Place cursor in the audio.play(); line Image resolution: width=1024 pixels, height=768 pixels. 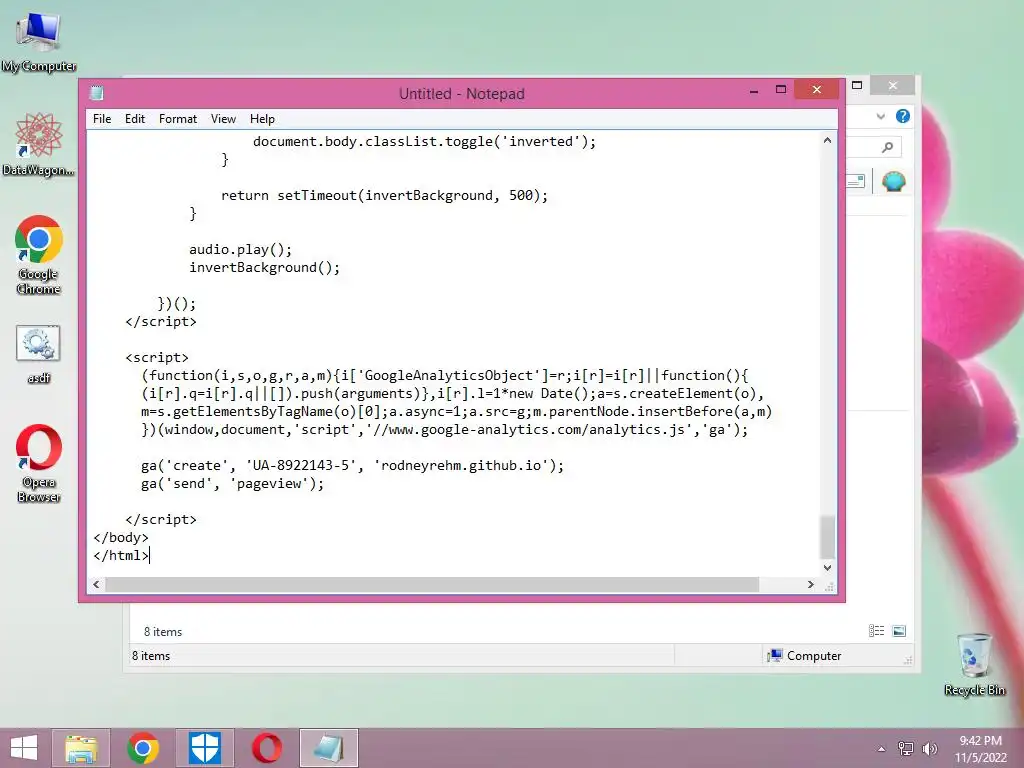[240, 249]
